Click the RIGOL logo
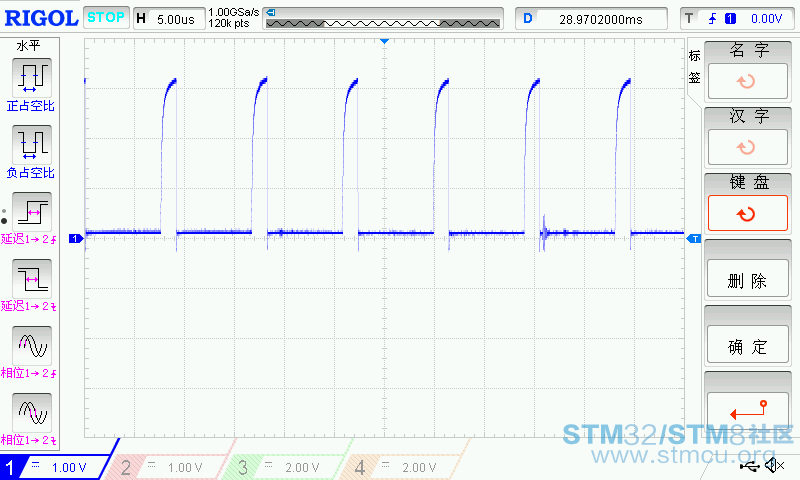 [41, 18]
